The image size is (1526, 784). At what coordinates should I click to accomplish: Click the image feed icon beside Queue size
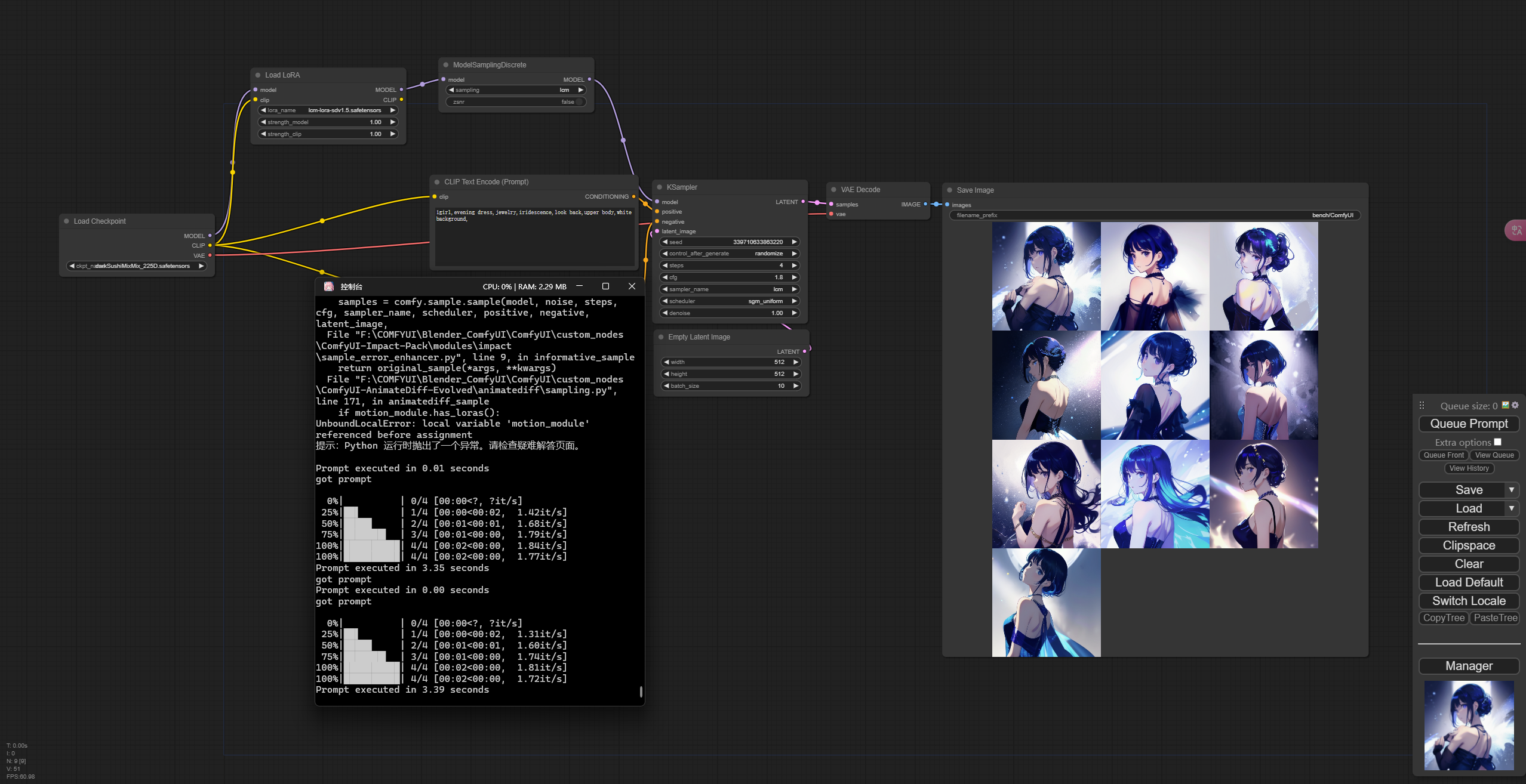tap(1506, 405)
